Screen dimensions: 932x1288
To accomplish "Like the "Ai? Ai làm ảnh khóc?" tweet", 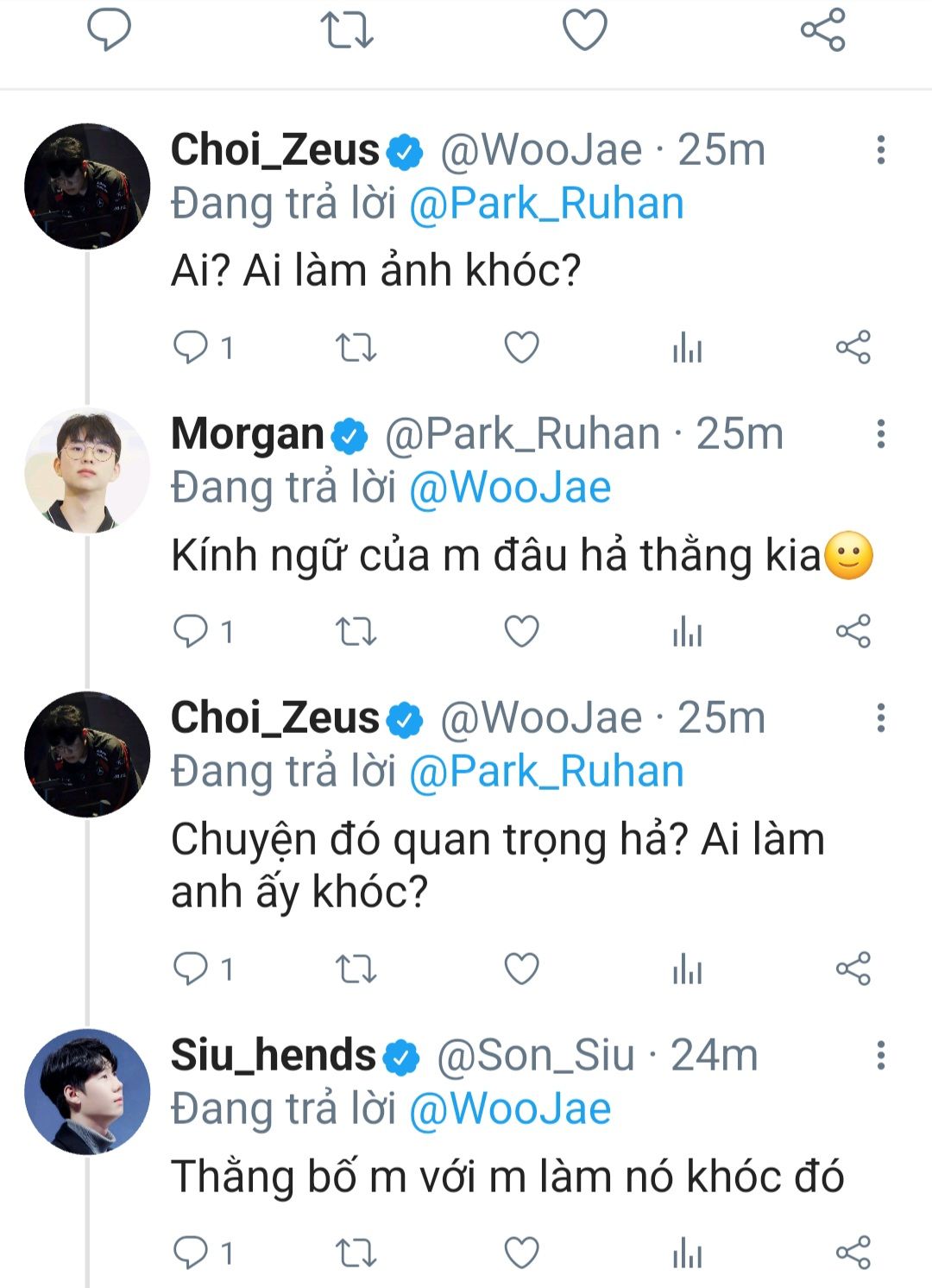I will pos(521,348).
